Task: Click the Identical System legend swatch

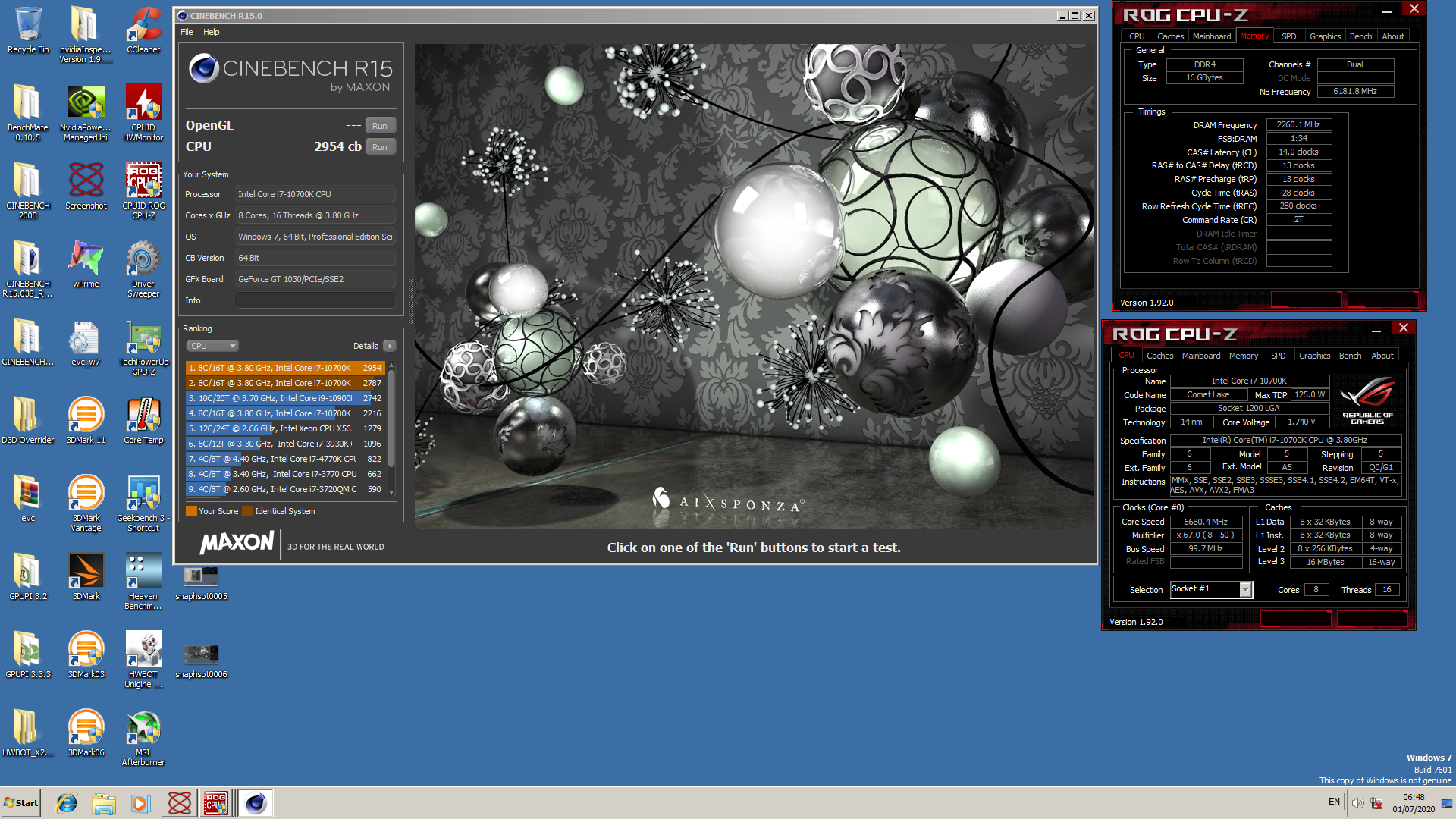Action: pos(247,511)
